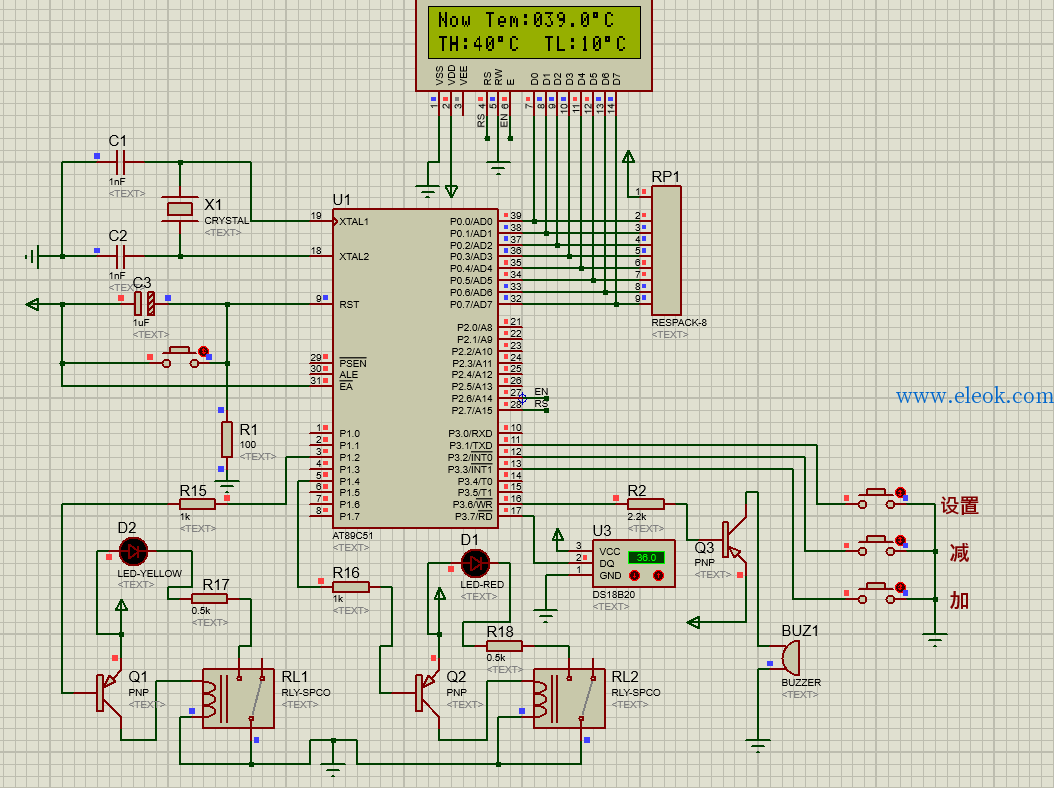Select PNP transistor Q1
This screenshot has width=1054, height=788.
click(109, 693)
